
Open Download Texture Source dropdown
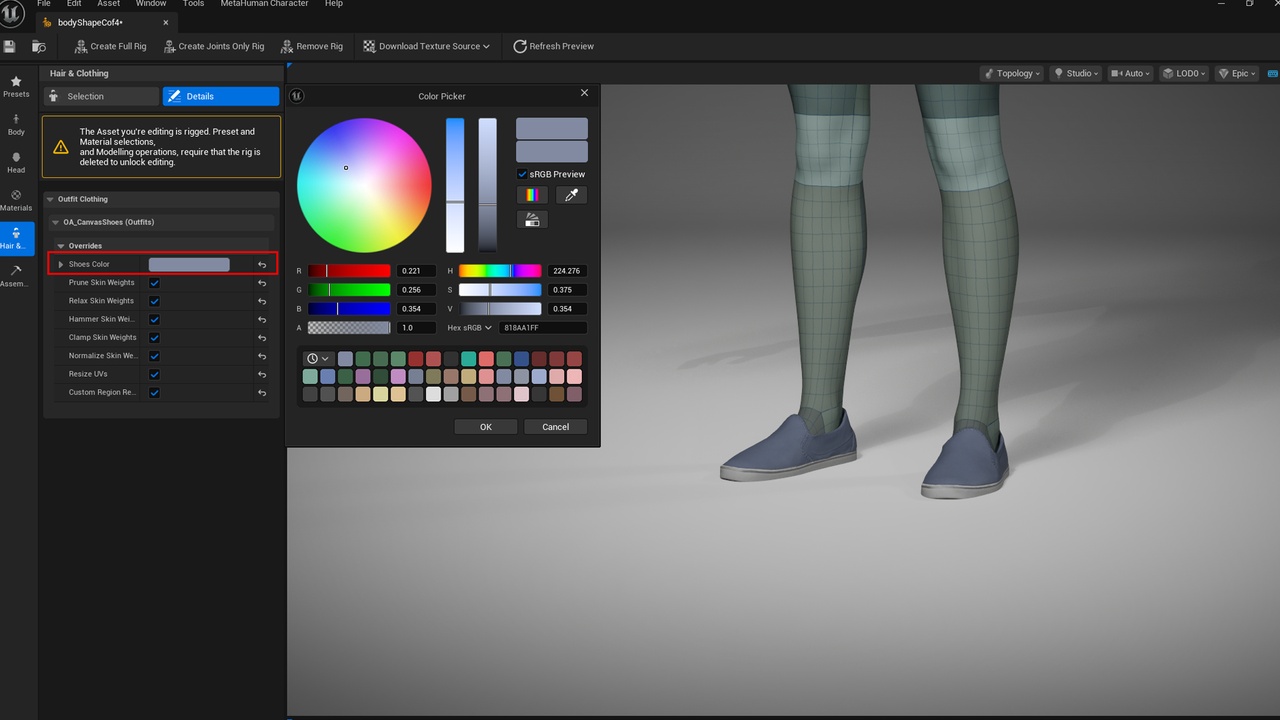pos(427,46)
